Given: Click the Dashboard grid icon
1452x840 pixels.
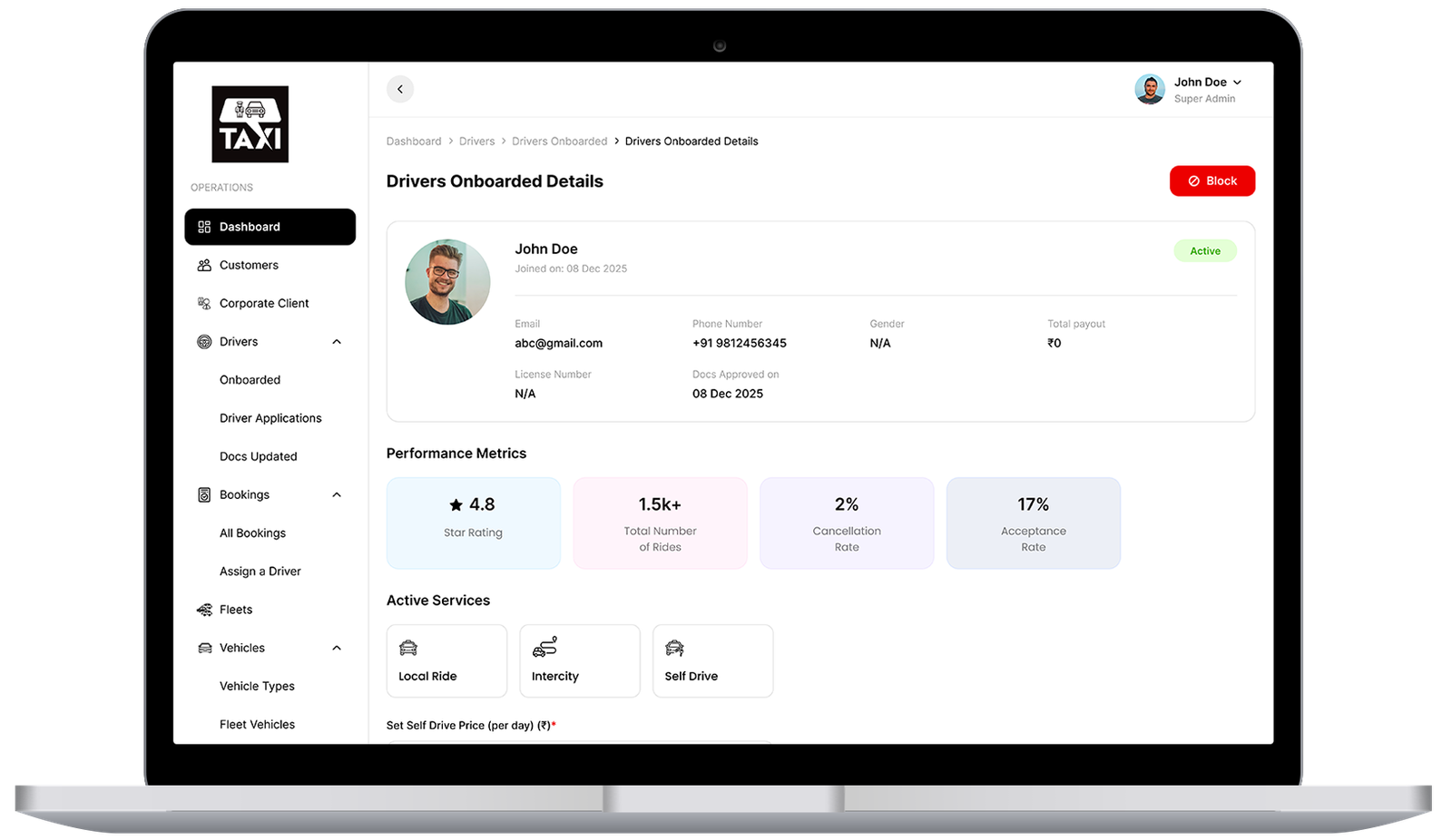Looking at the screenshot, I should tap(203, 226).
